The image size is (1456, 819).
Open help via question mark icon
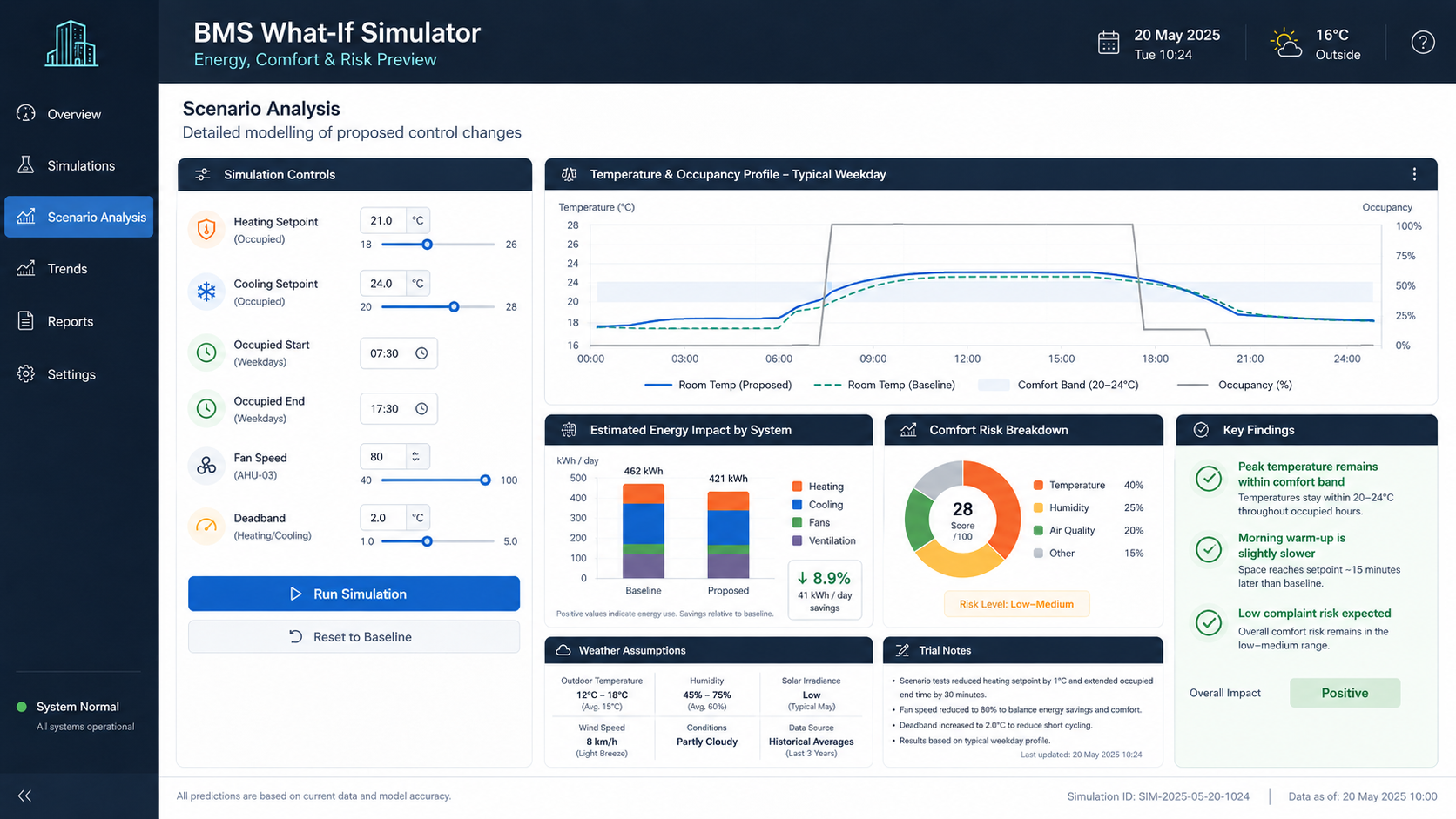click(1423, 42)
